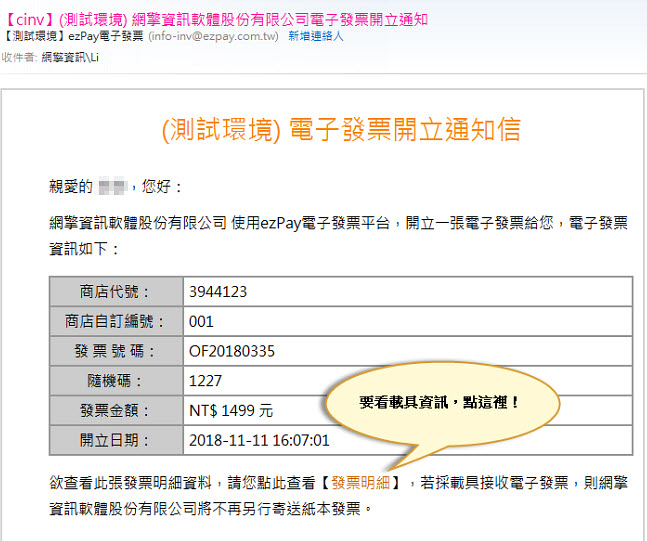647x541 pixels.
Task: Click the greeting line 親愛的…您好
Action: tap(115, 187)
